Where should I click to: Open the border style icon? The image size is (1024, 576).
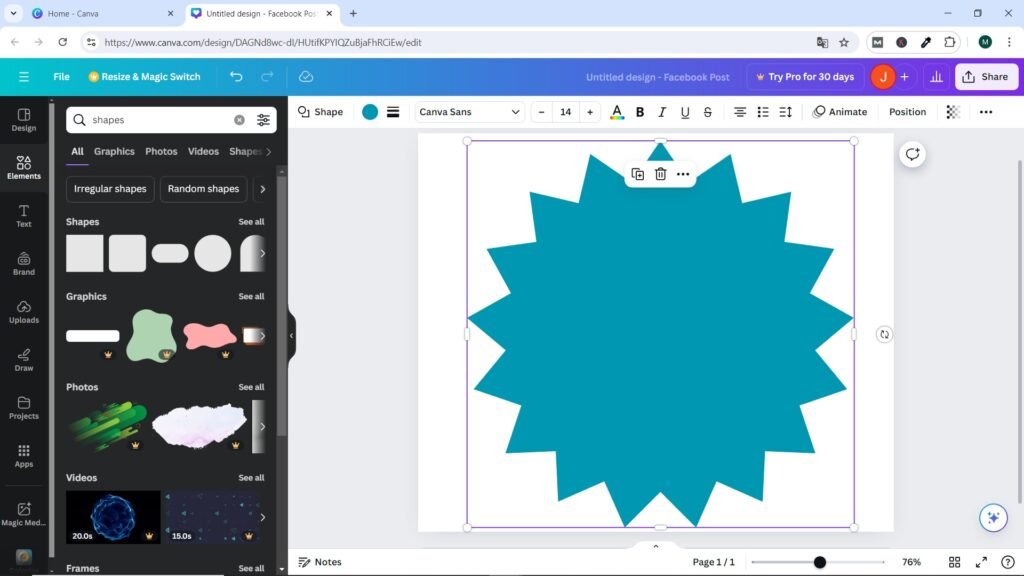(x=394, y=112)
